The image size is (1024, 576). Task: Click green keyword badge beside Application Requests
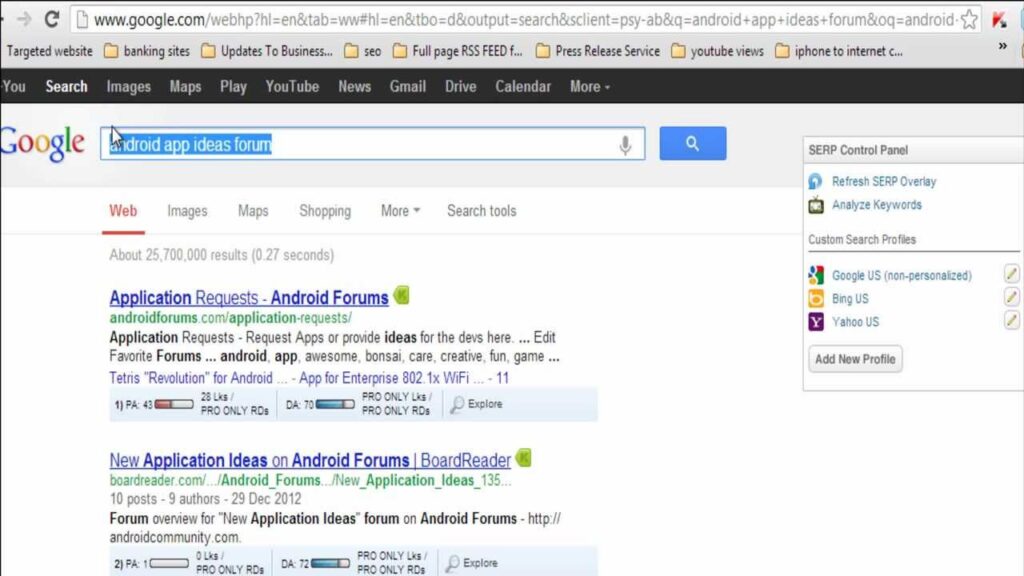click(401, 296)
